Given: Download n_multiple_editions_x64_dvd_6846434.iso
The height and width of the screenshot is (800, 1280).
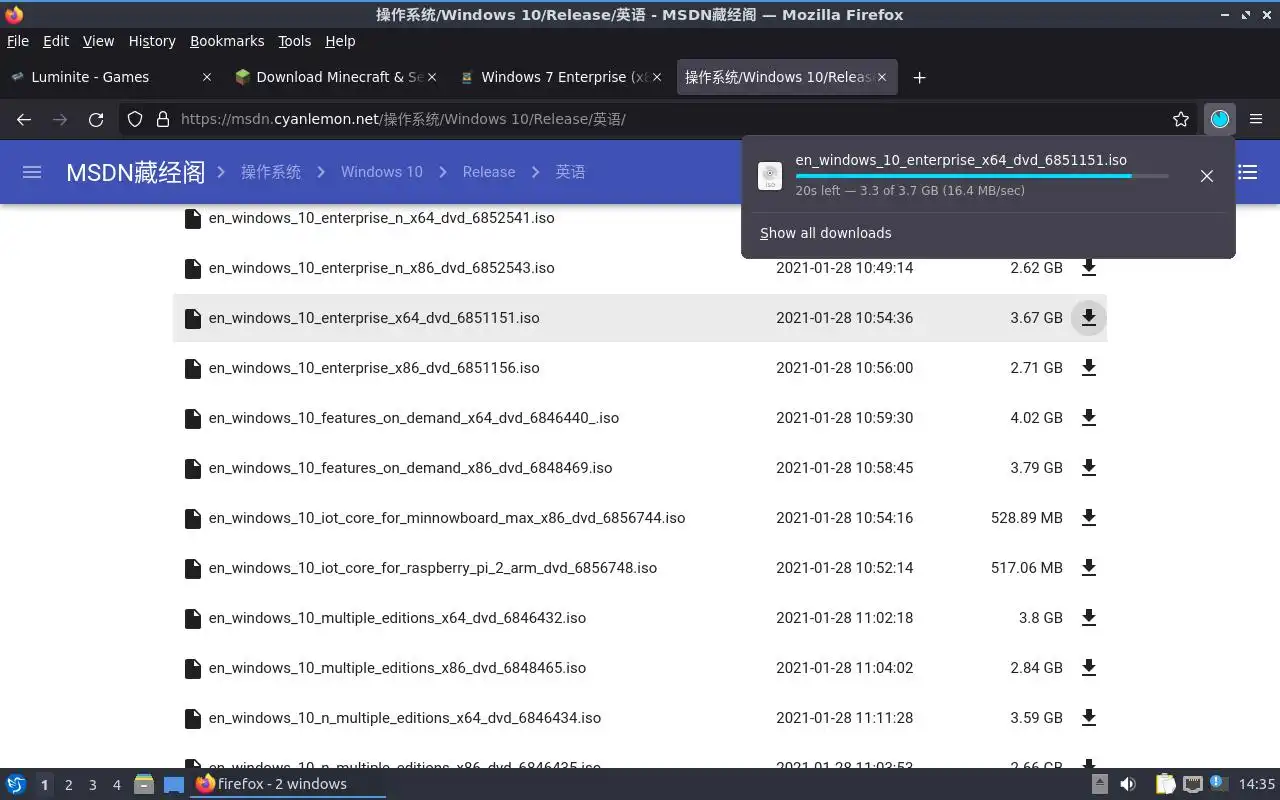Looking at the screenshot, I should pos(1089,718).
